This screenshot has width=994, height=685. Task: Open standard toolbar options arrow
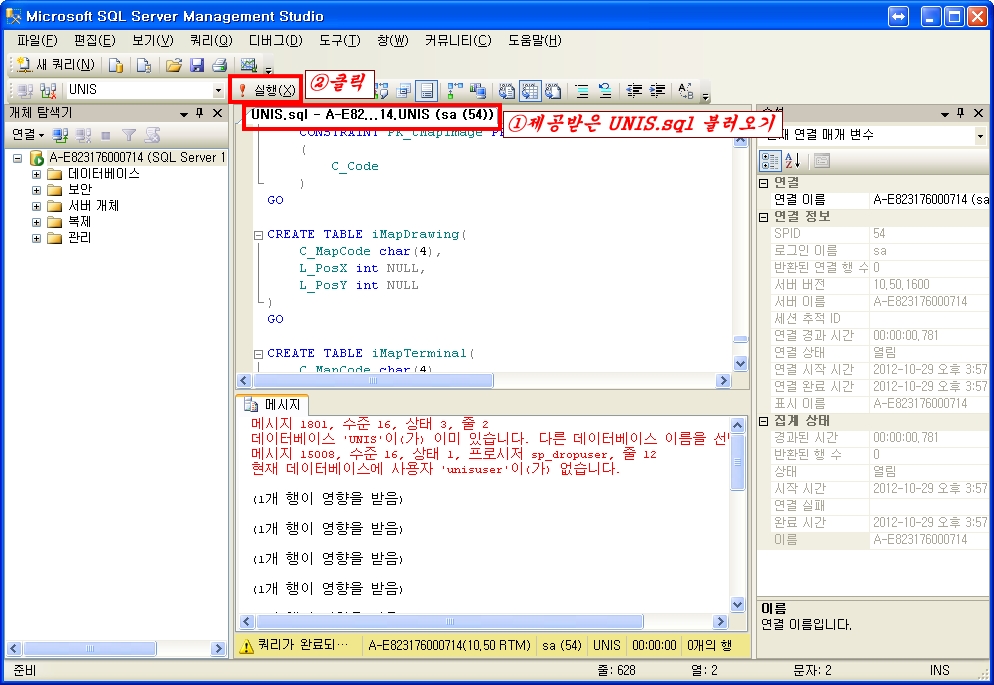268,69
